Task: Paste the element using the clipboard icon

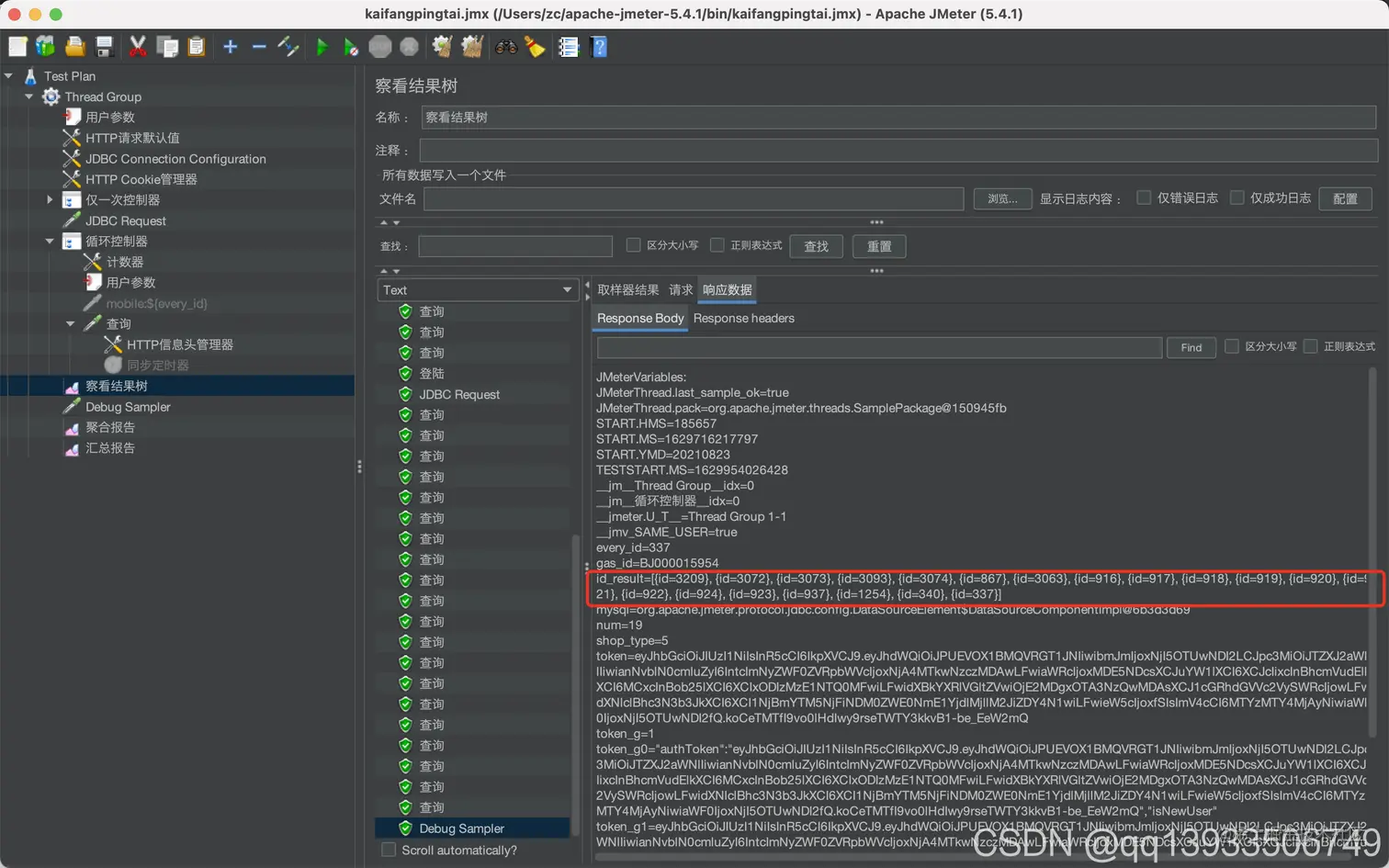Action: (x=197, y=47)
